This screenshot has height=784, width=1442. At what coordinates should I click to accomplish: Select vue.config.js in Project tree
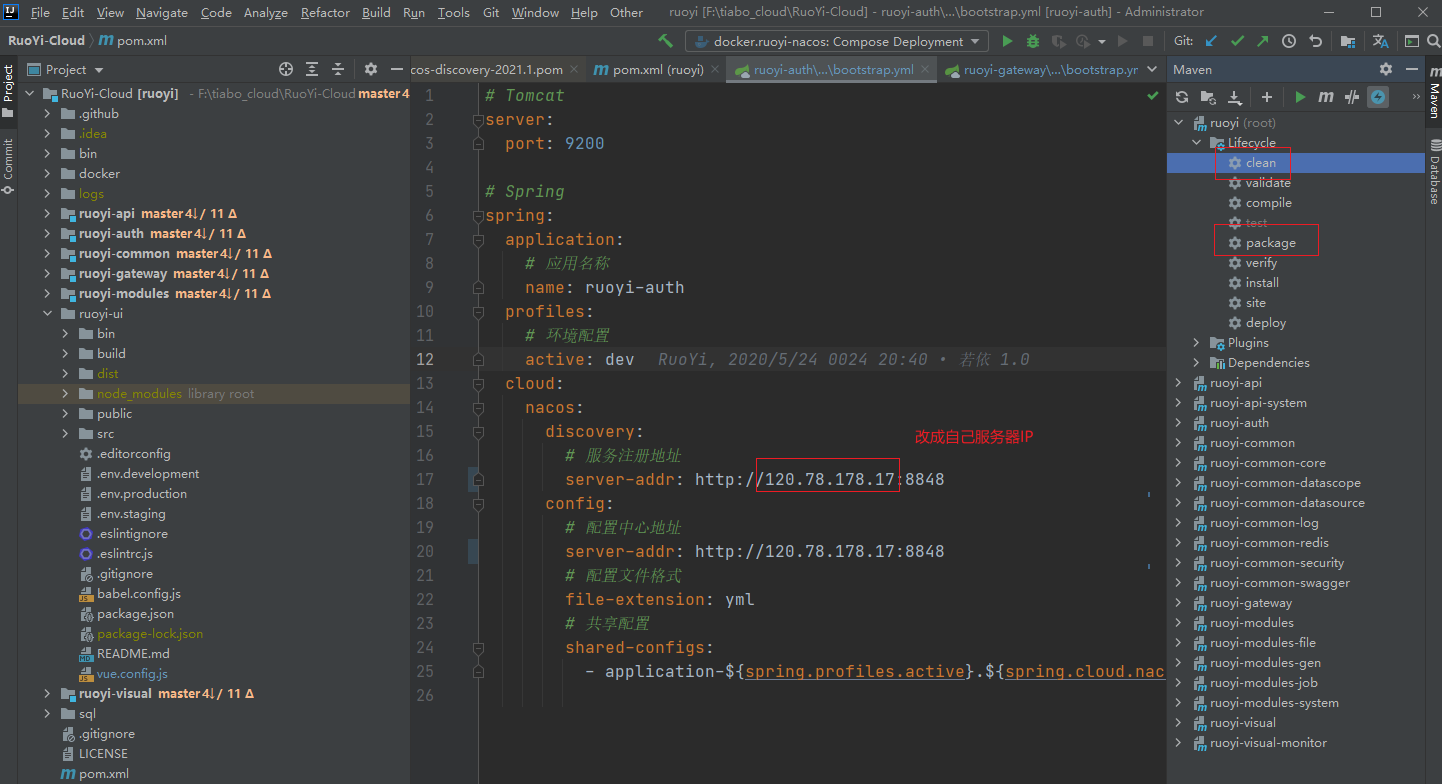(132, 673)
